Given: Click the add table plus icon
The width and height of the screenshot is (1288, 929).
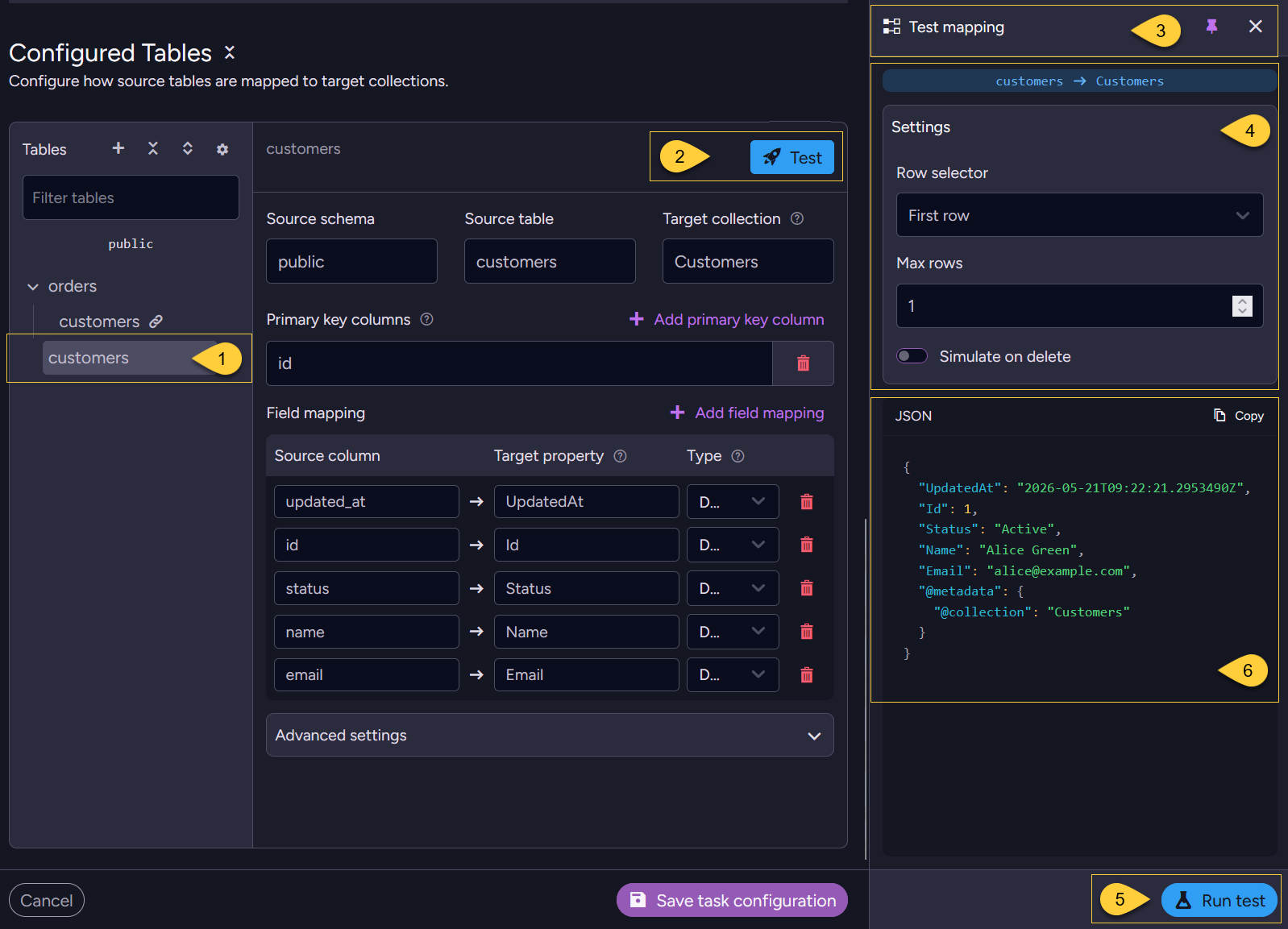Looking at the screenshot, I should click(118, 148).
